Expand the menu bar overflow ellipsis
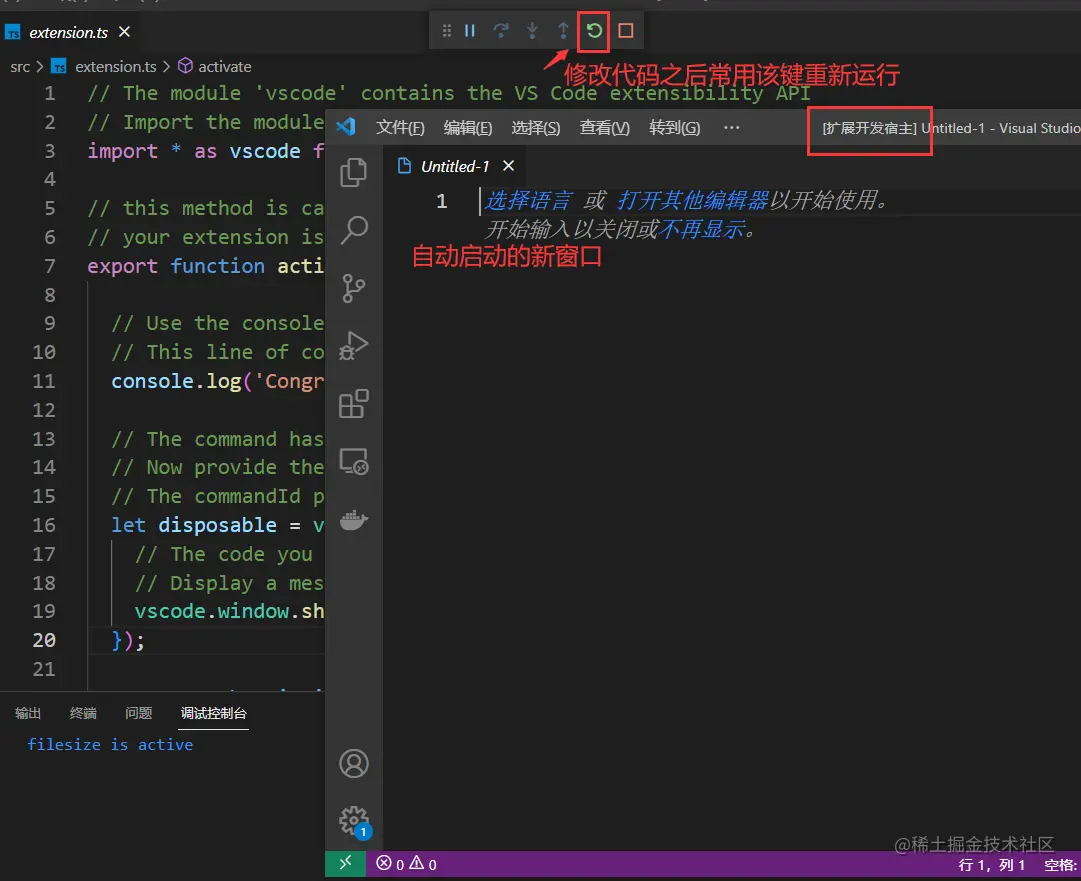 tap(732, 128)
